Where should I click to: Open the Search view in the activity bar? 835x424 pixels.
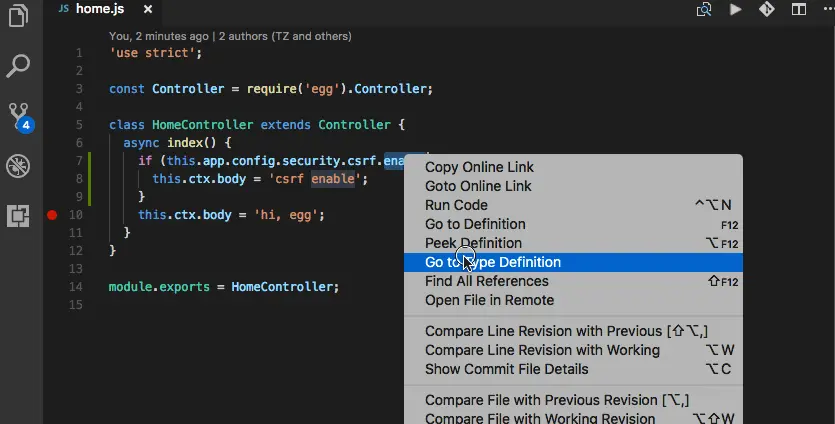click(18, 66)
